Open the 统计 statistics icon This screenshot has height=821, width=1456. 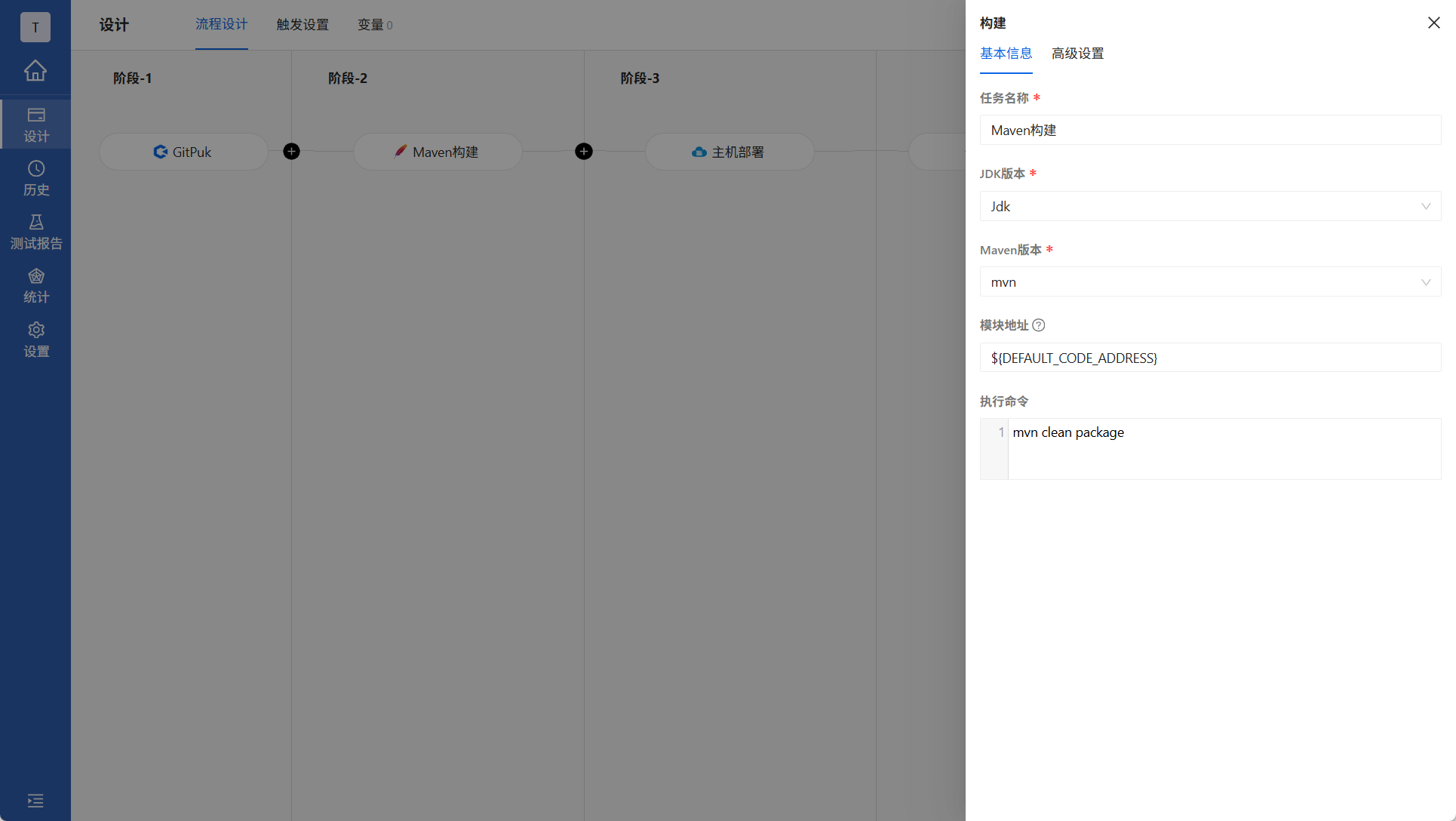point(35,285)
